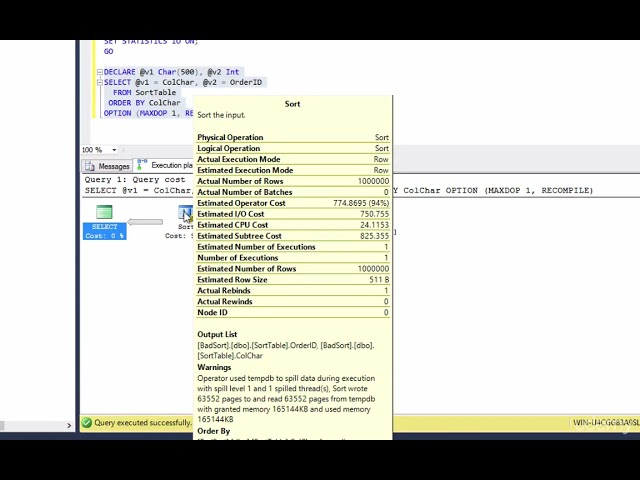Click the arrow connector between SELECT and Sort
The image size is (640, 480).
click(145, 222)
